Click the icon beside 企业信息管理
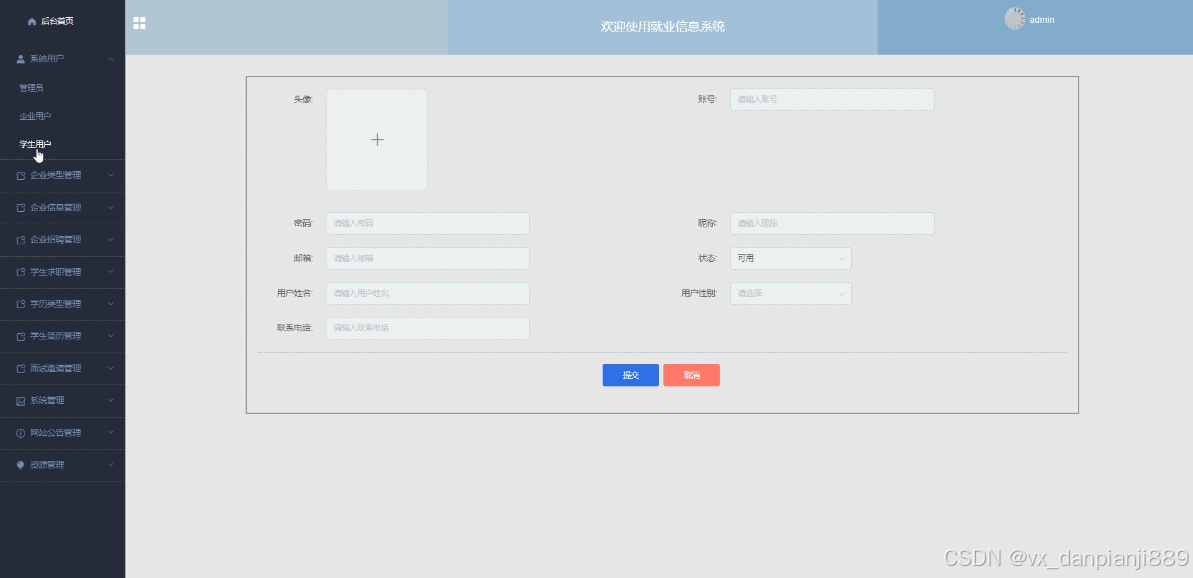This screenshot has height=578, width=1193. coord(21,208)
